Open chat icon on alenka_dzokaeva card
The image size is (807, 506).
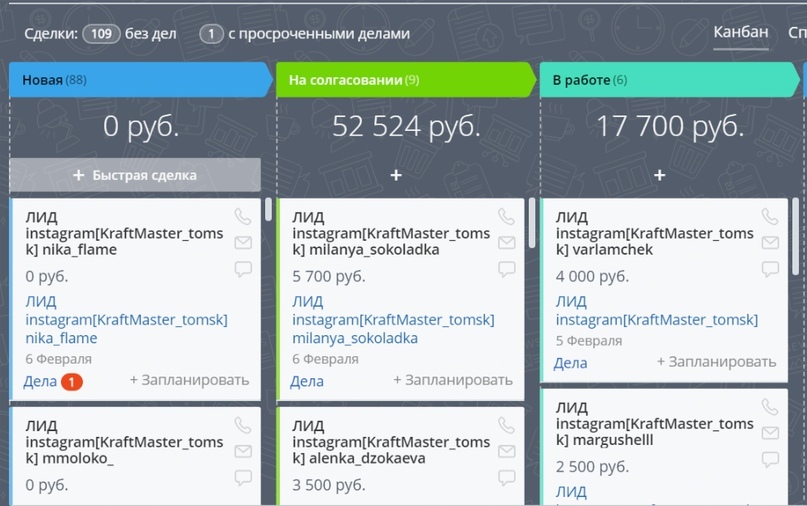506,478
